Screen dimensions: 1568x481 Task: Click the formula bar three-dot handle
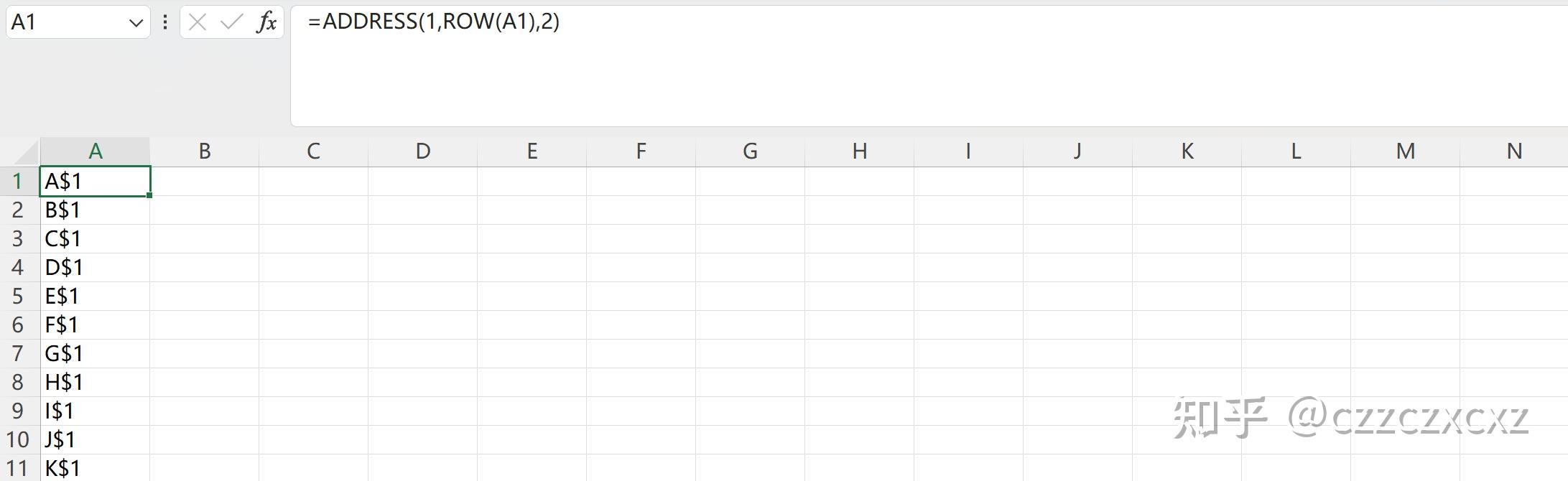pos(165,22)
